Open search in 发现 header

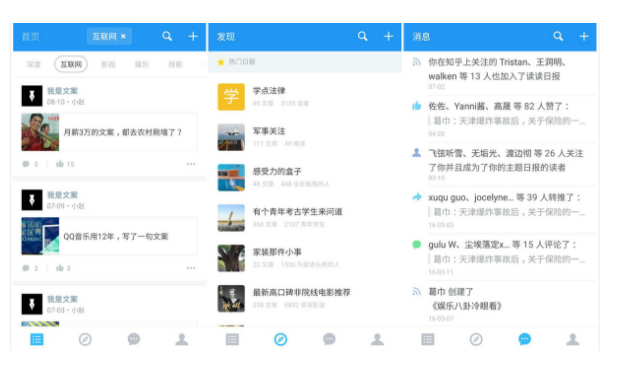pos(363,36)
